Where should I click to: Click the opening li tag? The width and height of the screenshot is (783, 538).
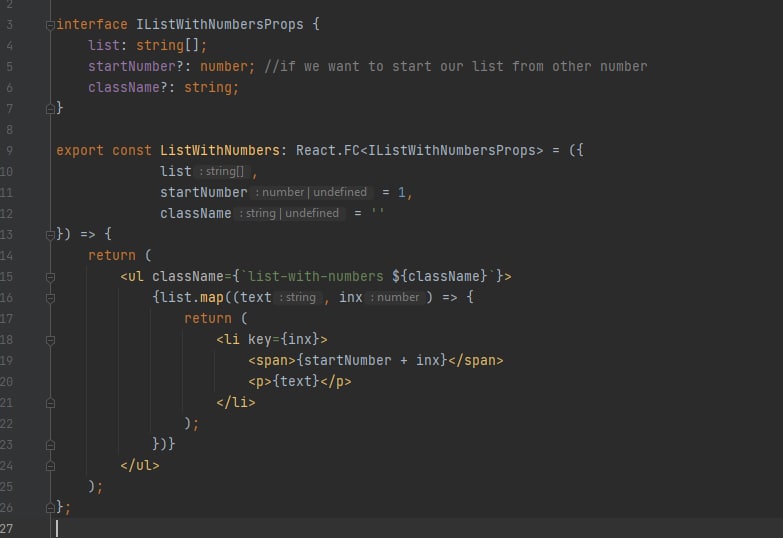(x=228, y=339)
